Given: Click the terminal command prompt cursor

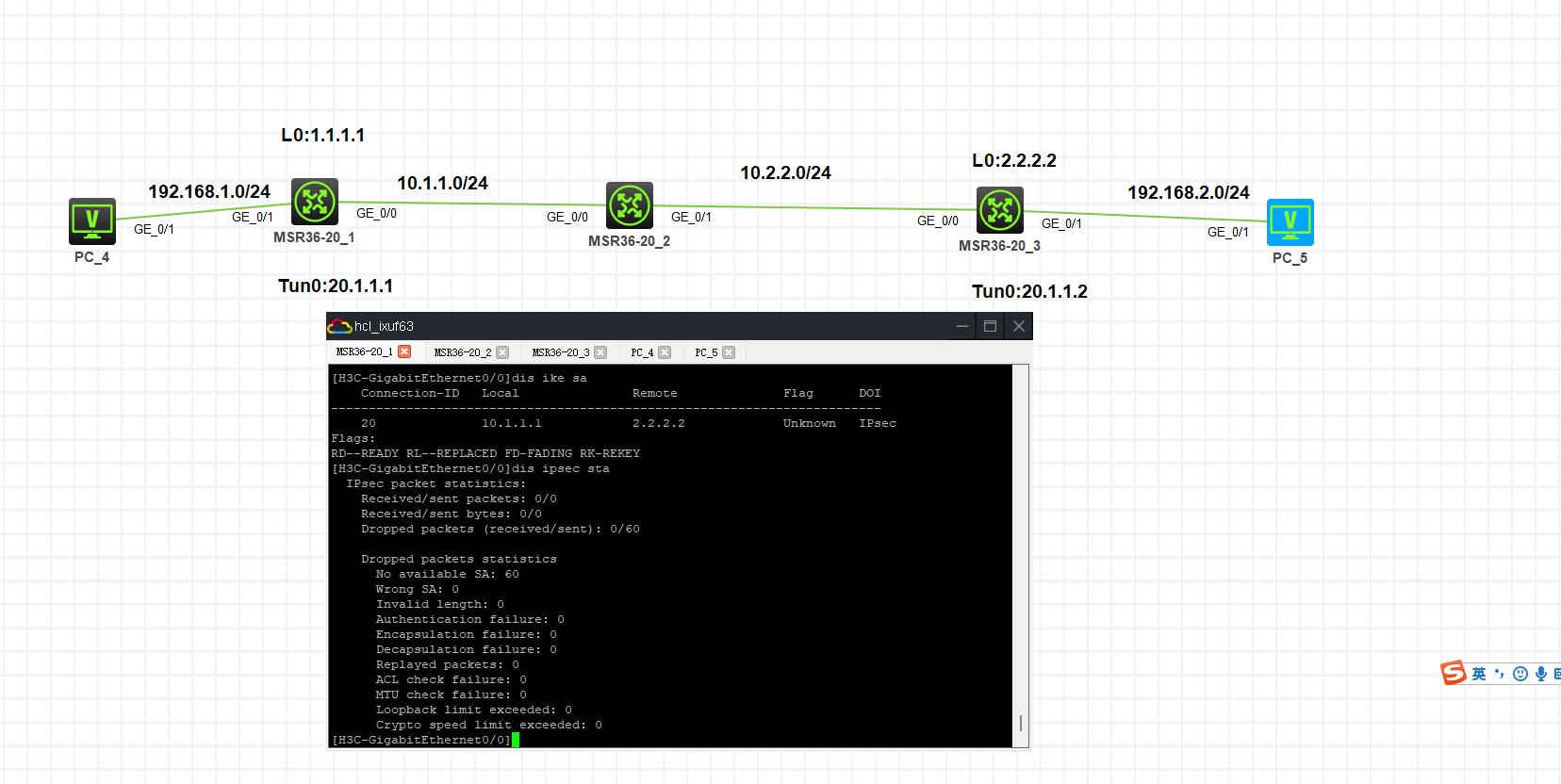Looking at the screenshot, I should 516,740.
